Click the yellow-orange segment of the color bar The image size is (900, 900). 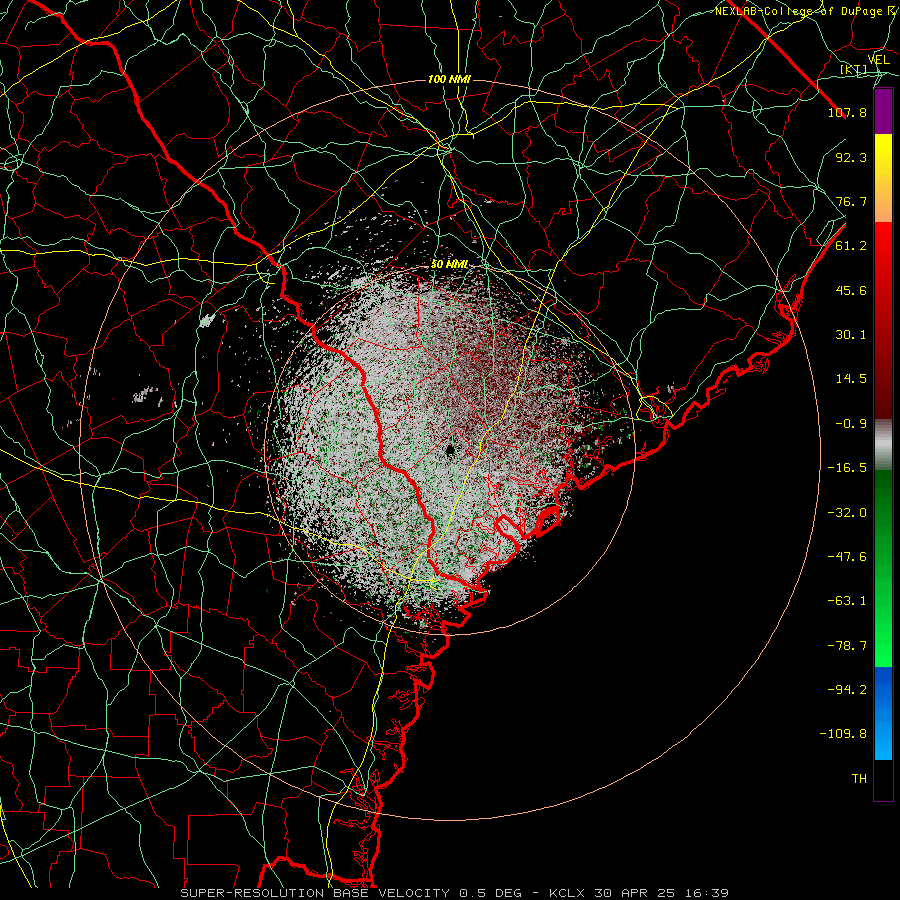[x=883, y=178]
